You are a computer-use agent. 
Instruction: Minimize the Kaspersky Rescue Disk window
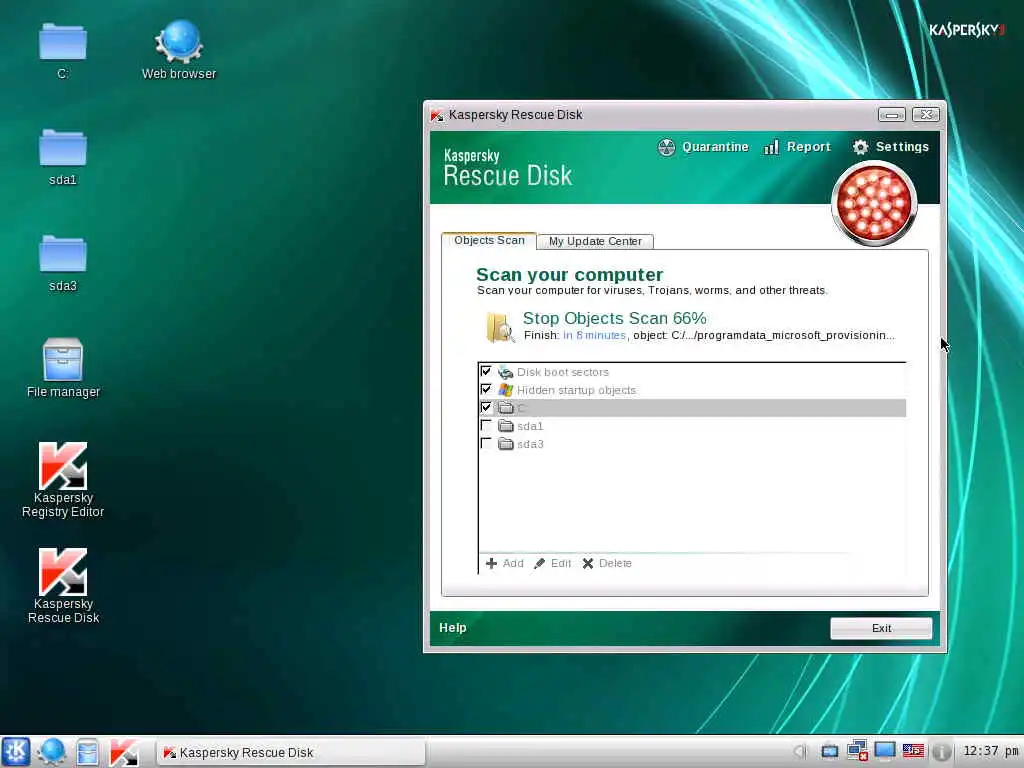pos(891,115)
